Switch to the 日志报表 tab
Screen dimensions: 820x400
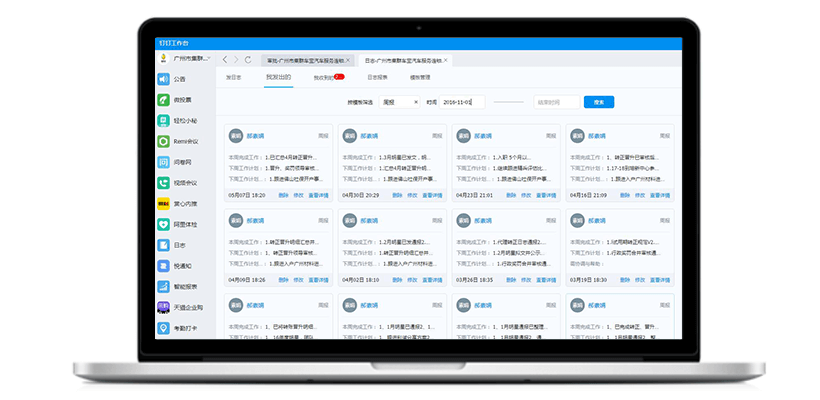tap(377, 77)
